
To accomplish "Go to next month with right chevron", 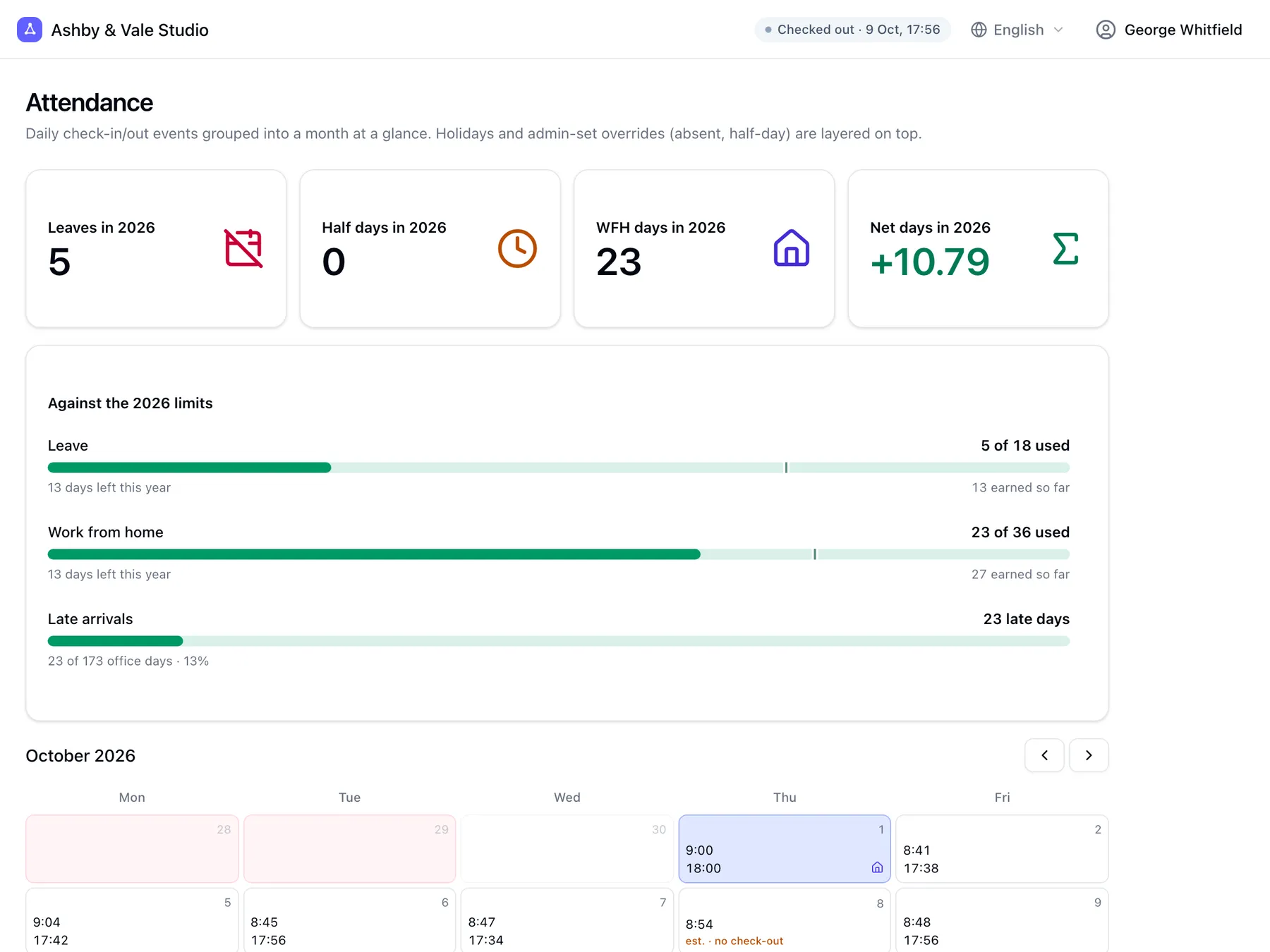I will (x=1089, y=755).
